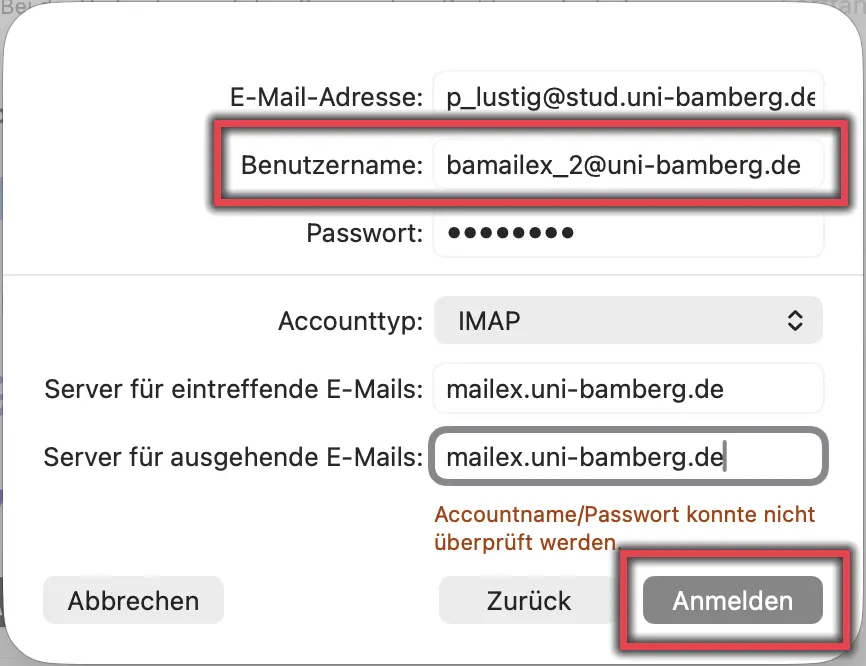Image resolution: width=866 pixels, height=666 pixels.
Task: Click the "E-Mail-Adresse:" label
Action: tap(326, 97)
